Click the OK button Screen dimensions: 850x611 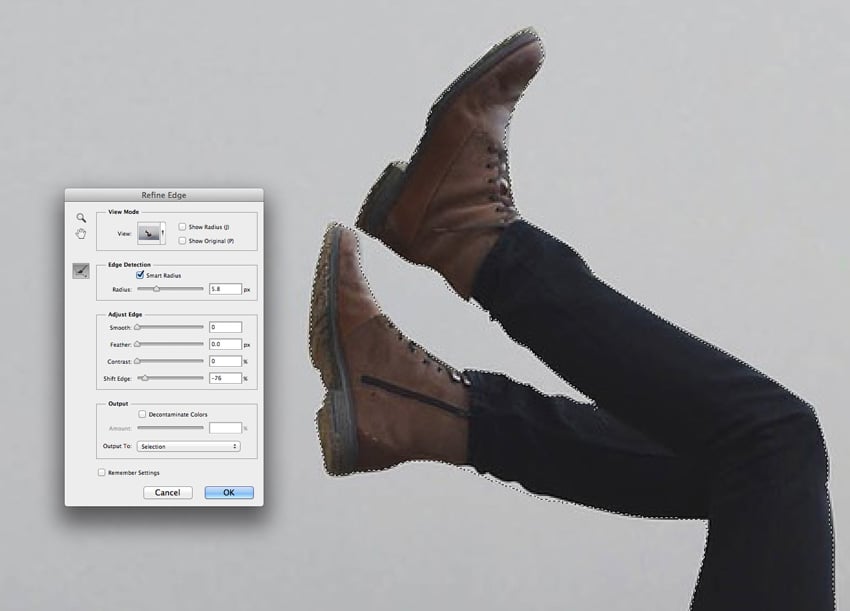point(229,492)
